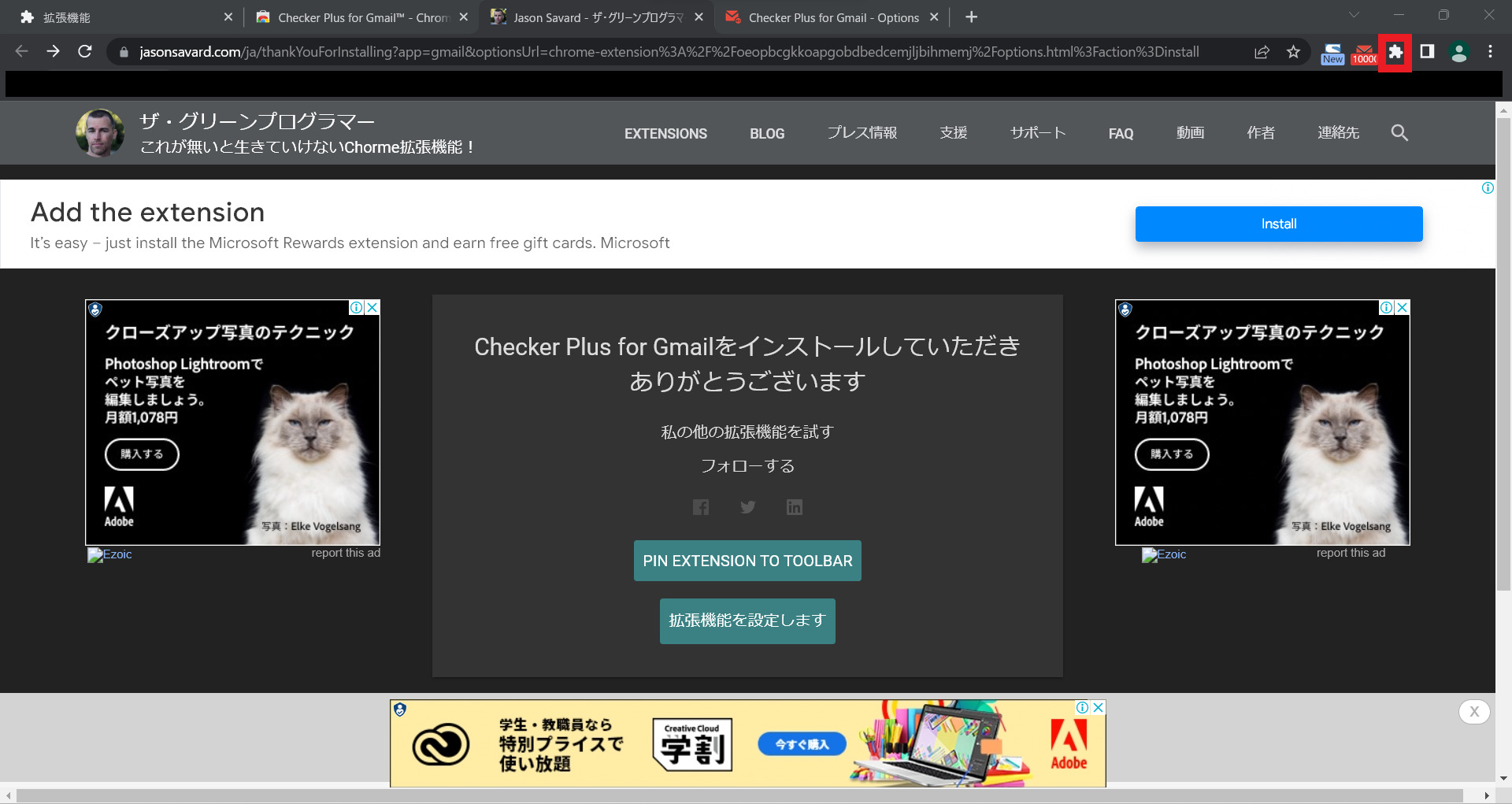Click the Checker Plus Gmail extension icon showing 10000
The height and width of the screenshot is (804, 1512).
[1364, 54]
